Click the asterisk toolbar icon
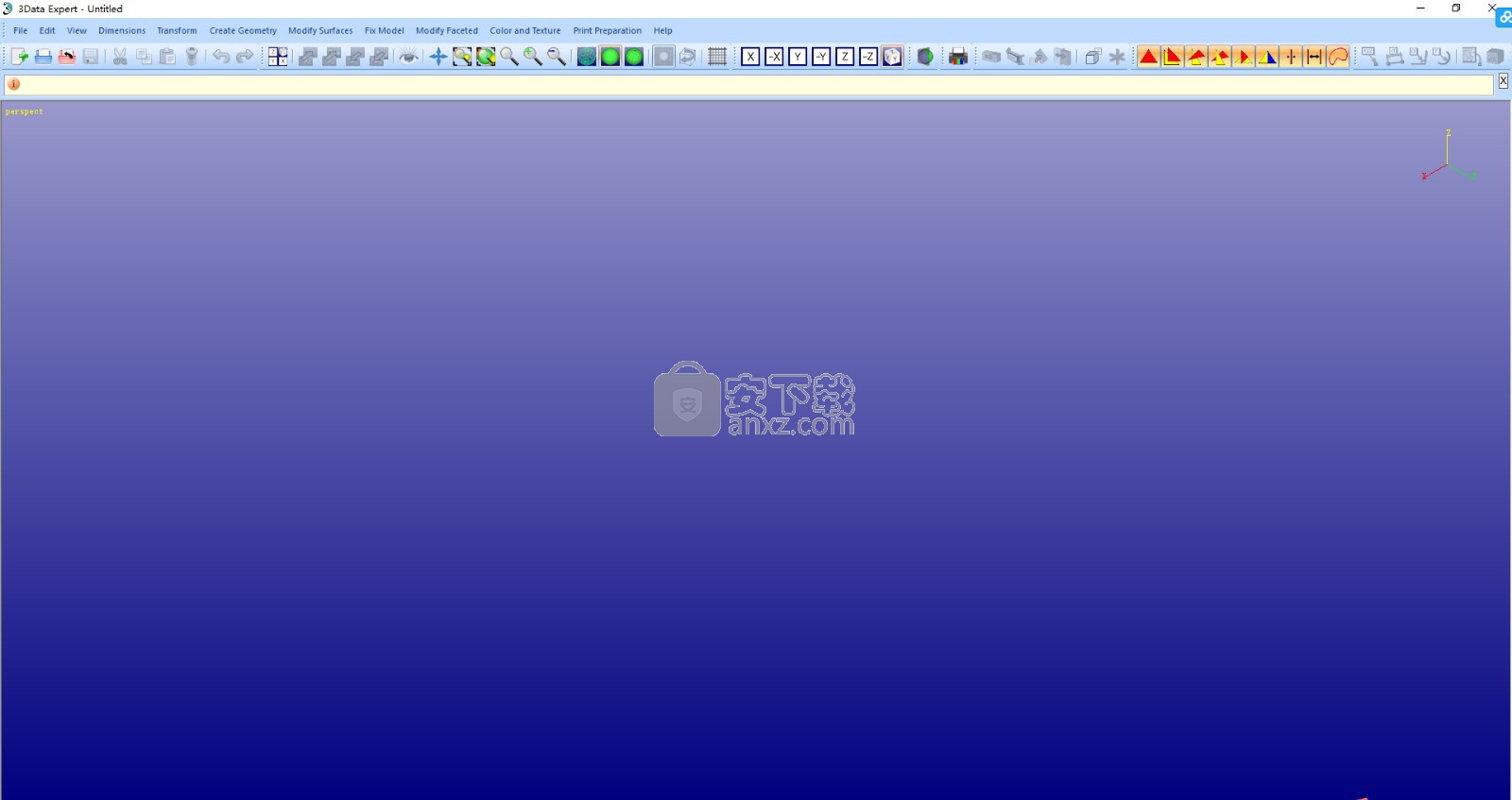The image size is (1512, 800). (1117, 57)
